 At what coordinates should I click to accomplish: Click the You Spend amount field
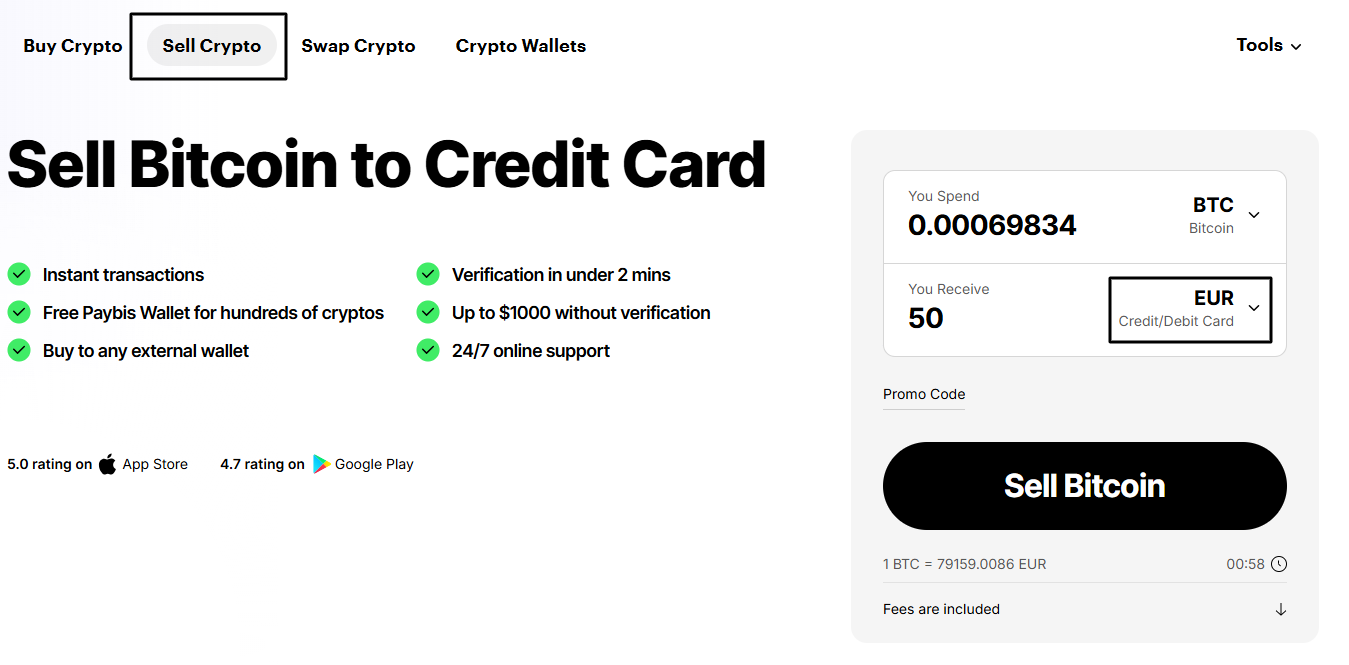pos(992,225)
